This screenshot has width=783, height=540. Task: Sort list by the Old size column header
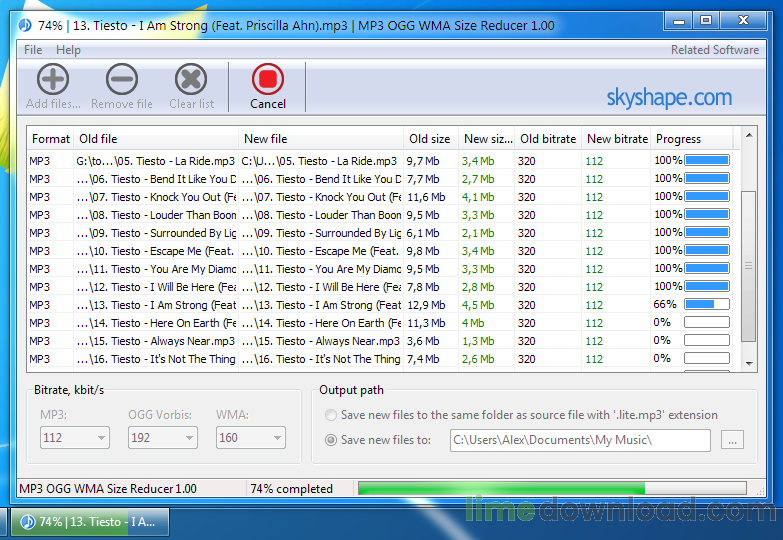click(x=430, y=139)
